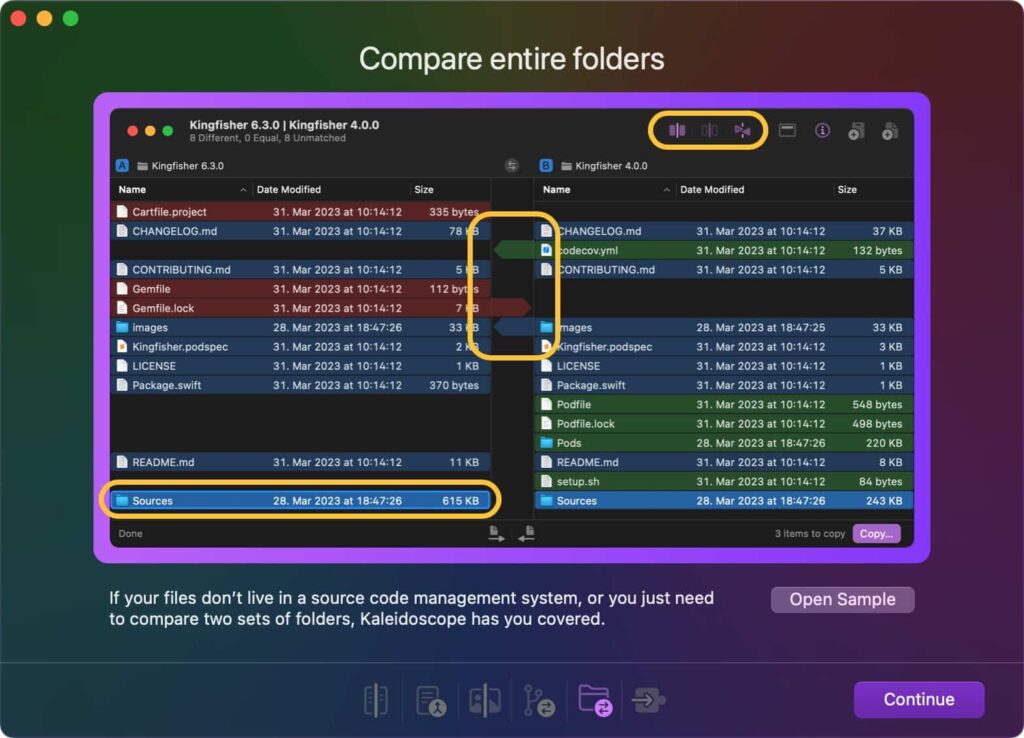Click the add-file-to-right-pane icon
Image resolution: width=1024 pixels, height=738 pixels.
[891, 130]
